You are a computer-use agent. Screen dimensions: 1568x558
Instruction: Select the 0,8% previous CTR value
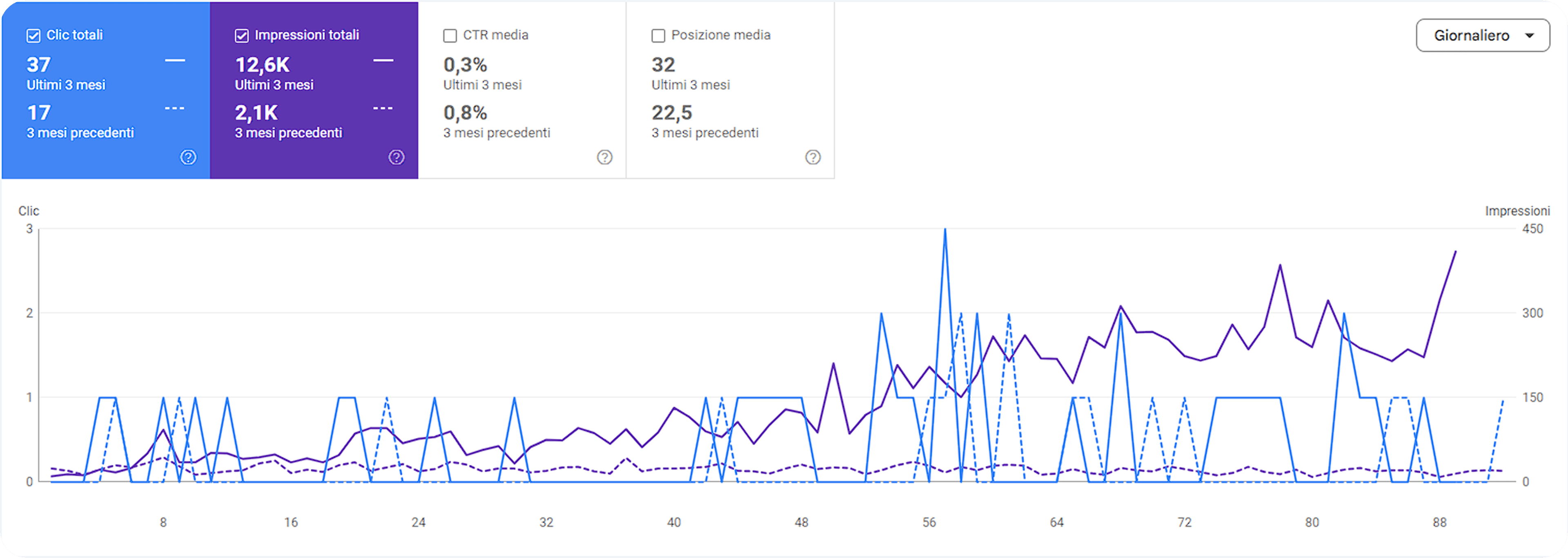[x=465, y=113]
